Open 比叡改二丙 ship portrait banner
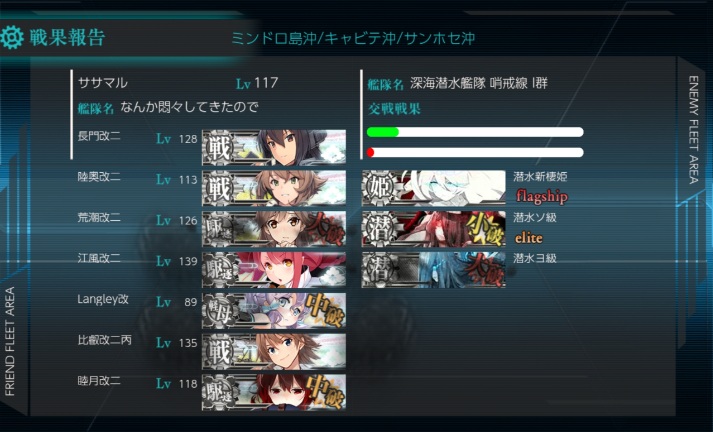Viewport: 713px width, 432px height. [274, 351]
